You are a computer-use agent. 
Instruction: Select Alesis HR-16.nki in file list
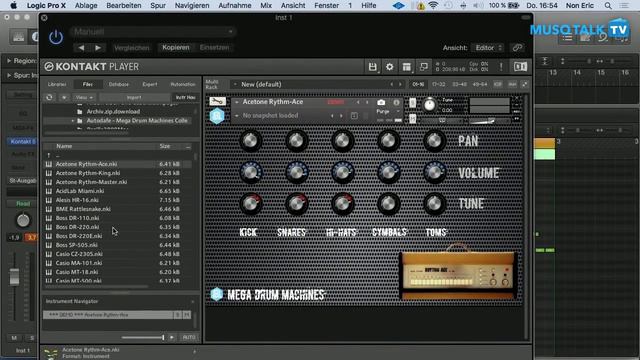(x=117, y=200)
